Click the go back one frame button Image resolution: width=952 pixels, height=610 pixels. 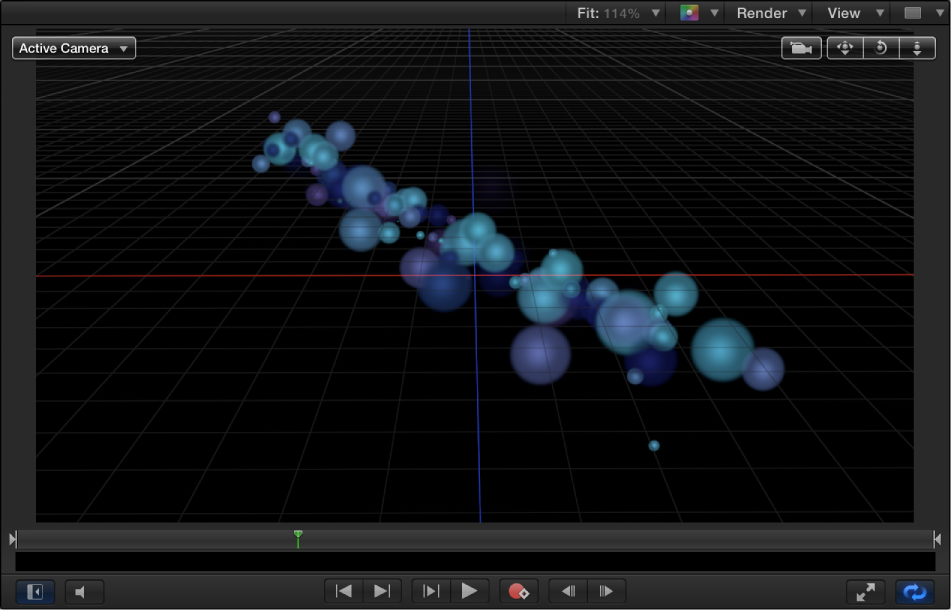click(x=567, y=591)
